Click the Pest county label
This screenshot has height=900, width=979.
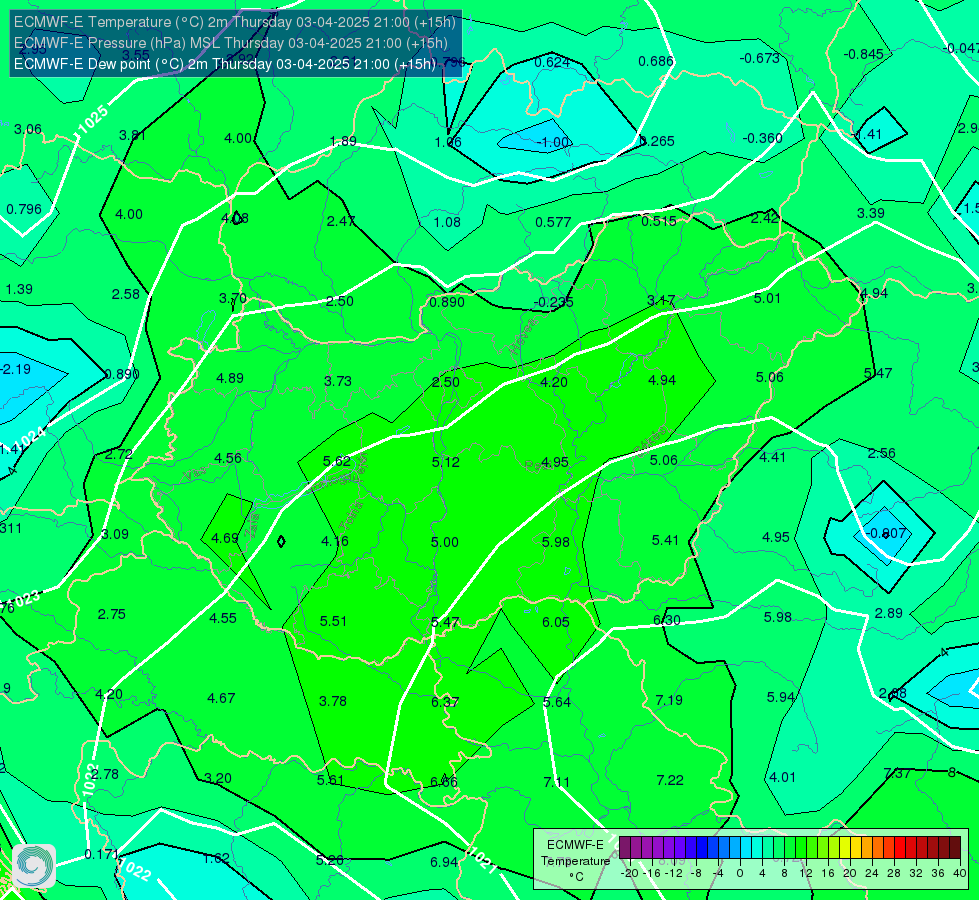click(536, 465)
